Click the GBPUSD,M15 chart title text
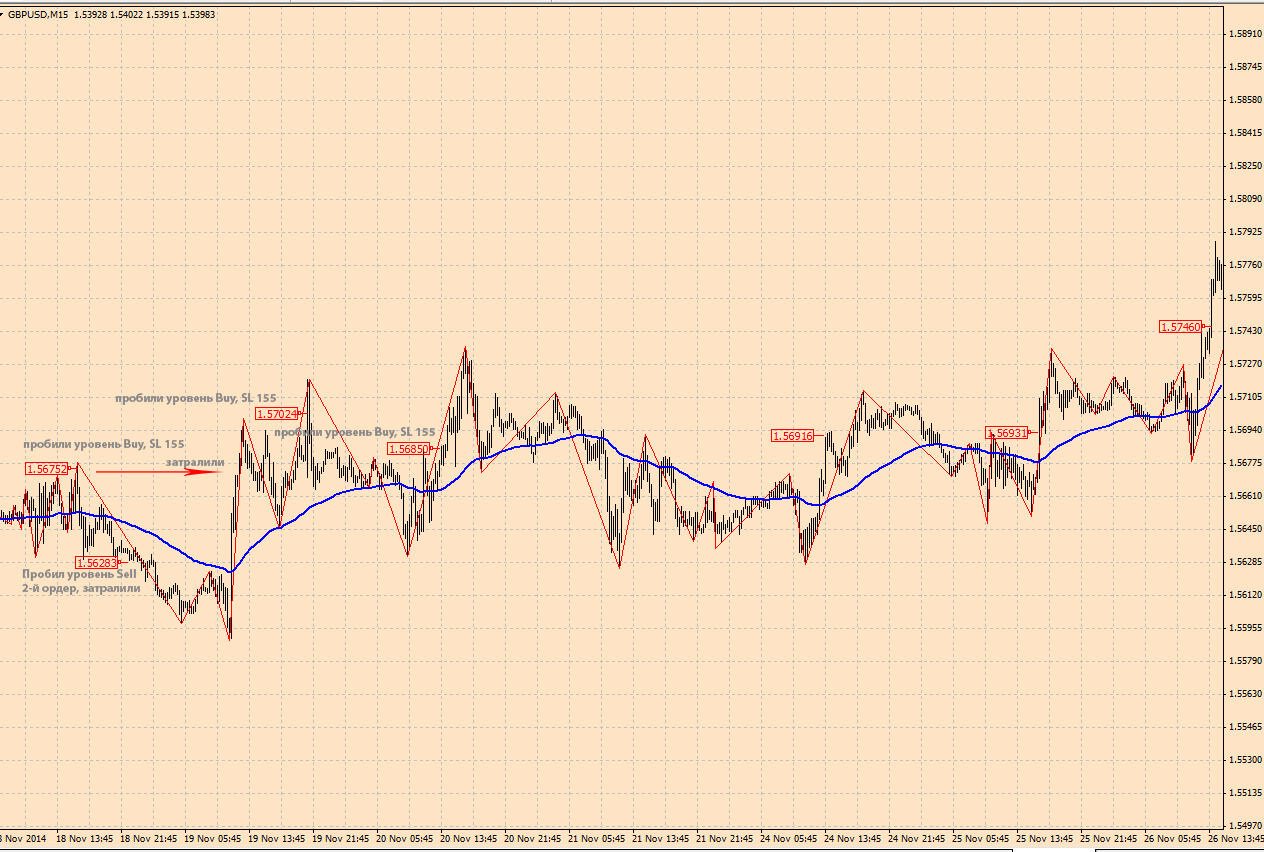 [38, 15]
